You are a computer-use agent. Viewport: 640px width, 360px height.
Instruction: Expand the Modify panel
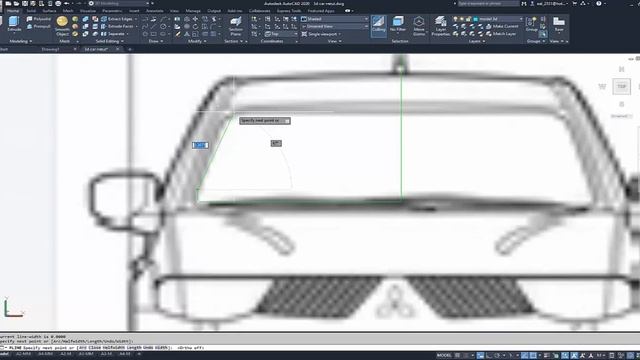196,41
